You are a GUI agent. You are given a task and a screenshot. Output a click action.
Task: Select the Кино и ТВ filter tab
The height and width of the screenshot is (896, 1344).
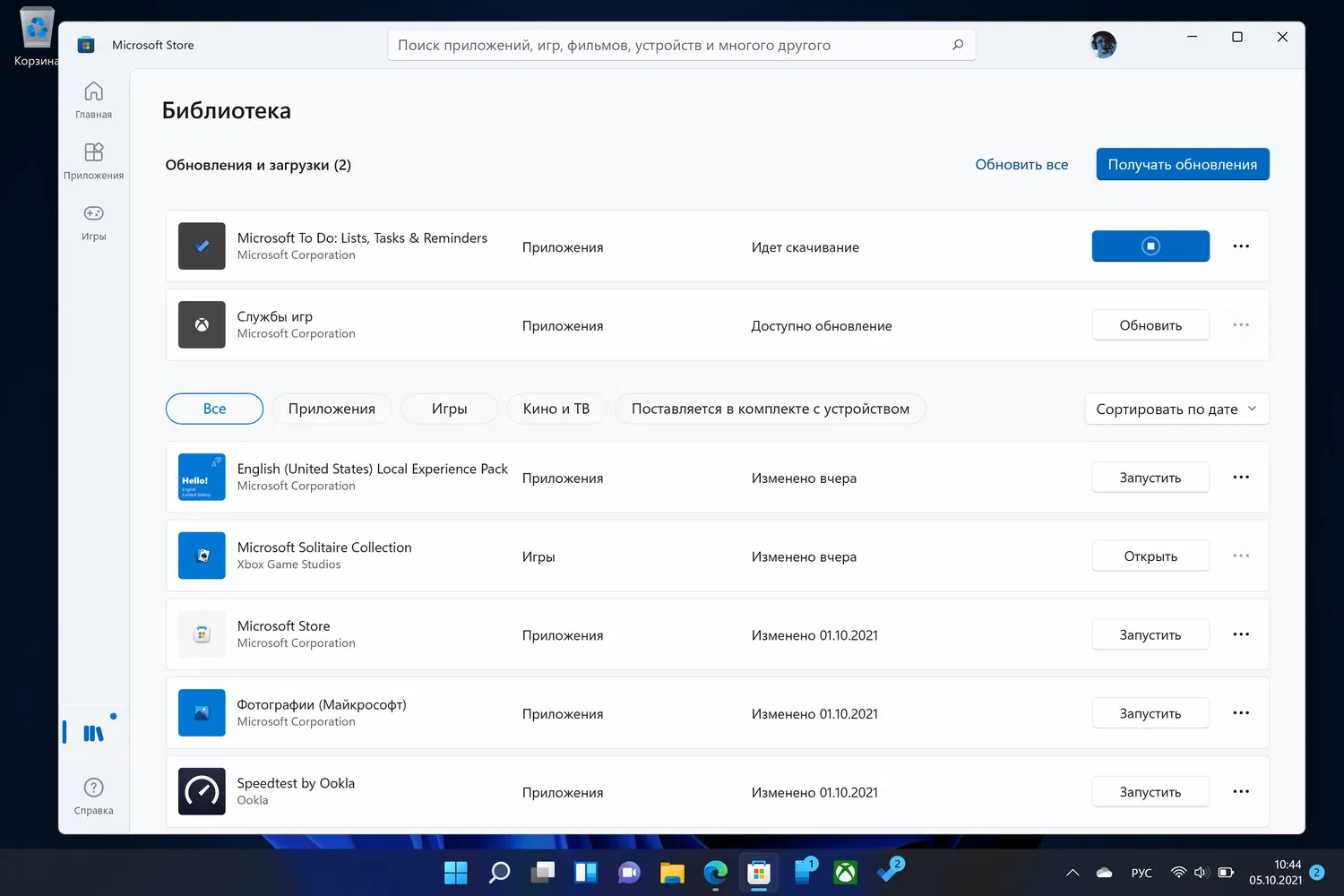coord(556,409)
